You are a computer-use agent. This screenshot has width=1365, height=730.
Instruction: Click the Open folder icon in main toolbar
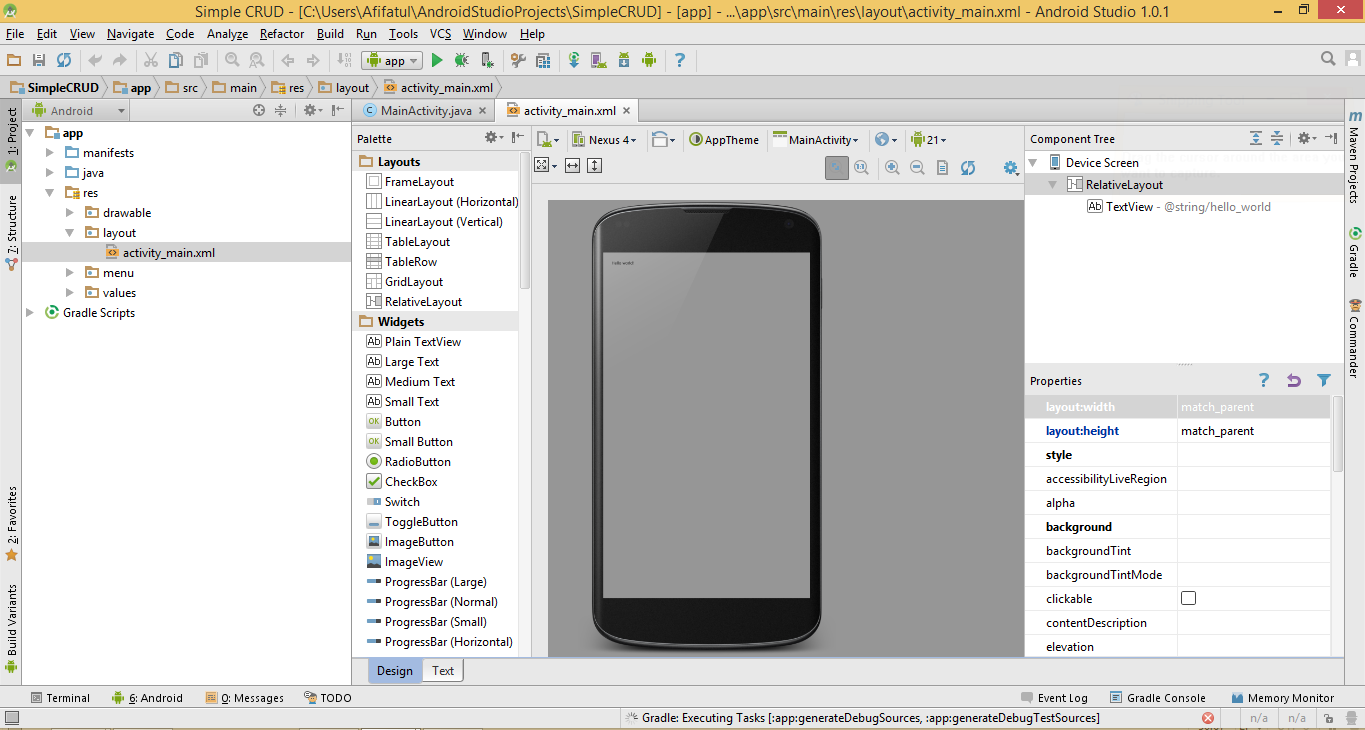tap(14, 60)
